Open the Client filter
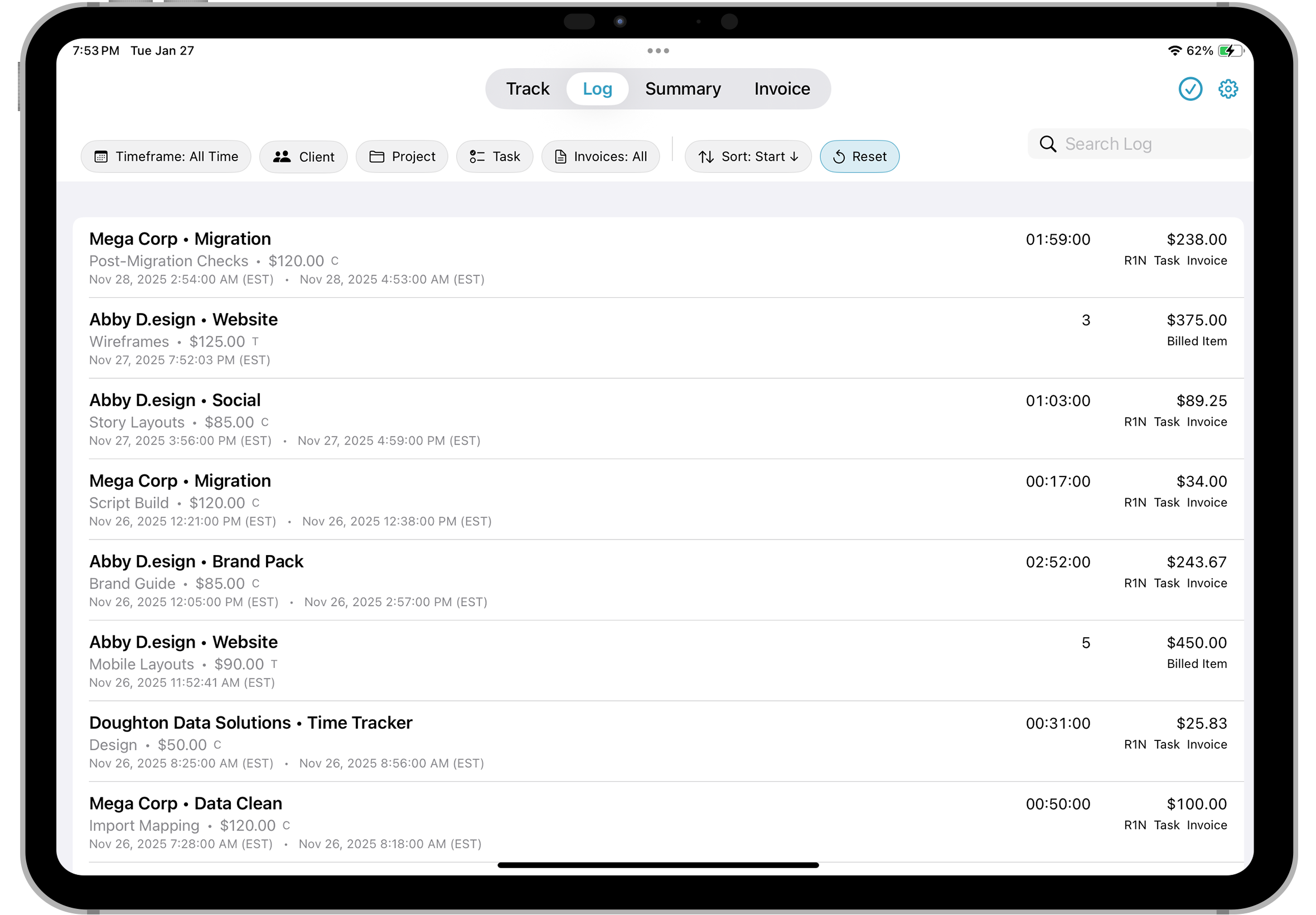This screenshot has width=1316, height=915. click(x=304, y=156)
